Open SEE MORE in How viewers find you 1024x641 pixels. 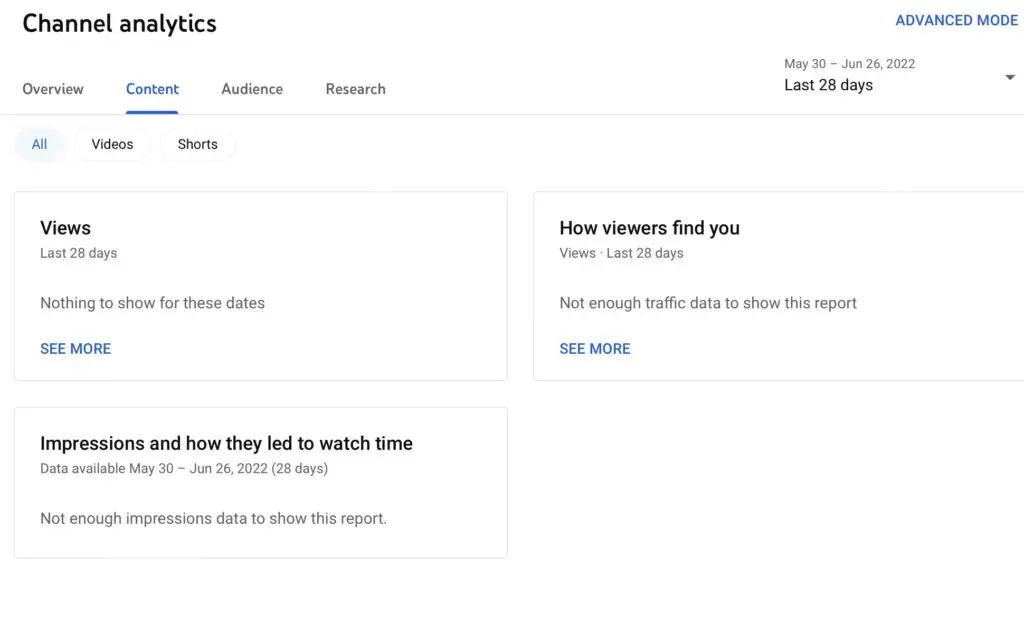(x=595, y=348)
